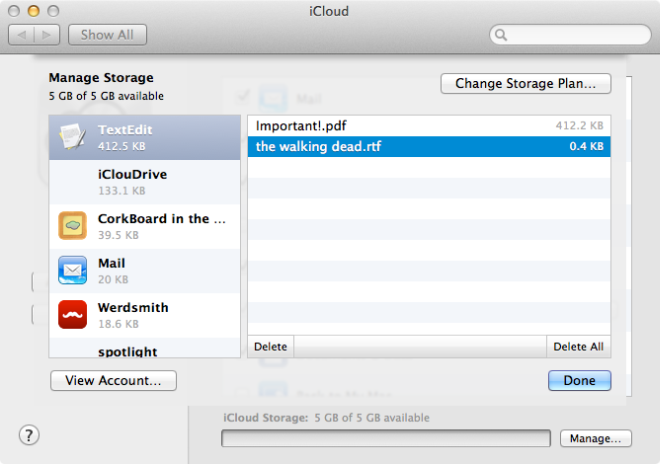Click the back navigation arrow

21,35
